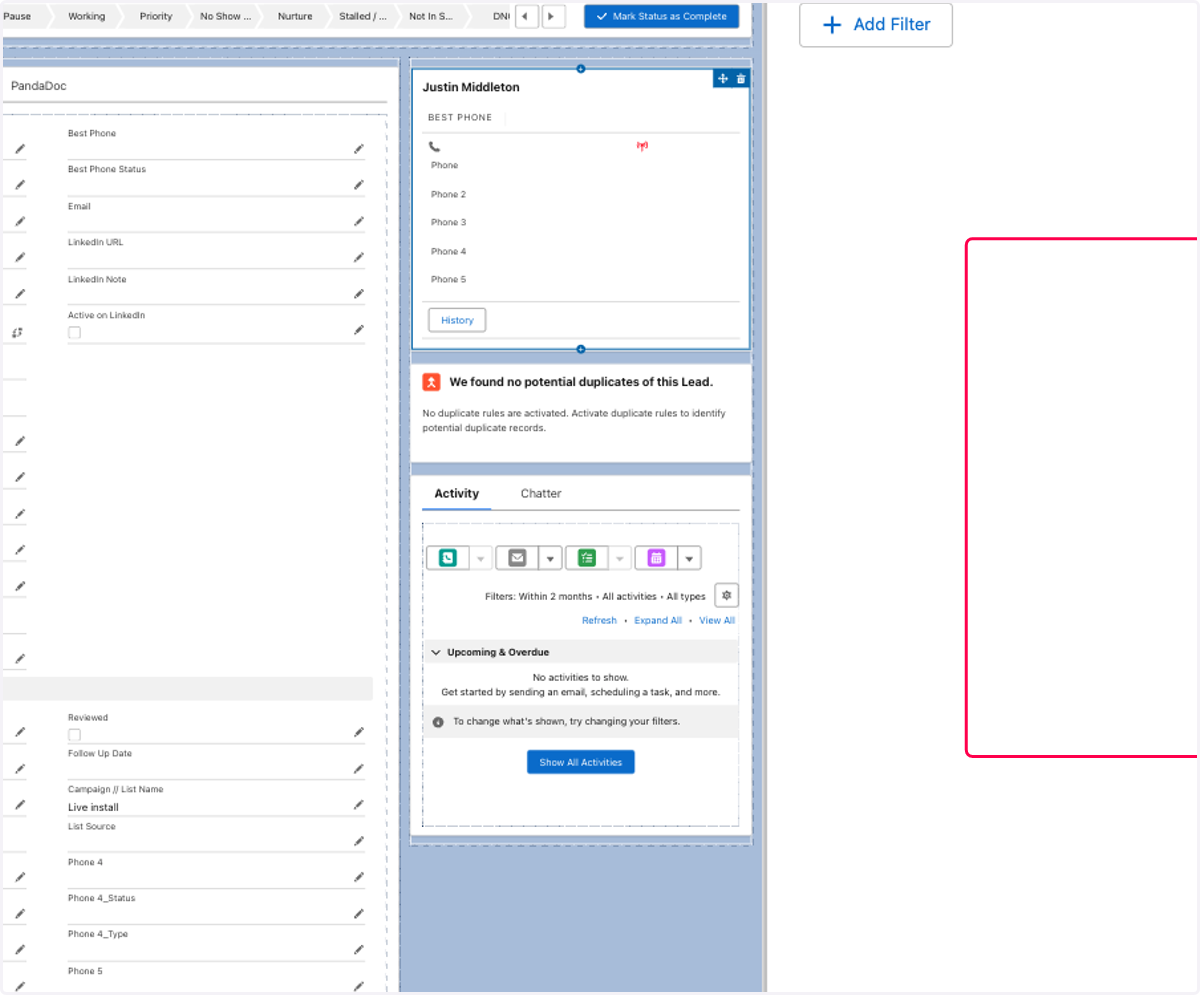The height and width of the screenshot is (995, 1200).
Task: Select the BEST PHONE tab
Action: click(x=460, y=118)
